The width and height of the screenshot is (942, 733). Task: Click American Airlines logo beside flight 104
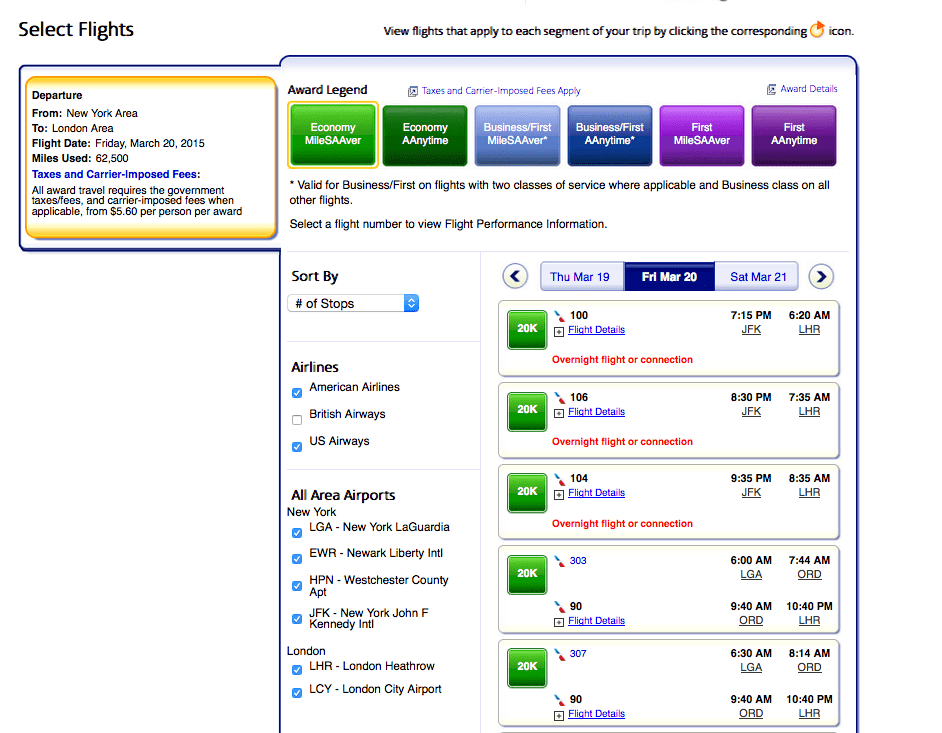tap(559, 479)
